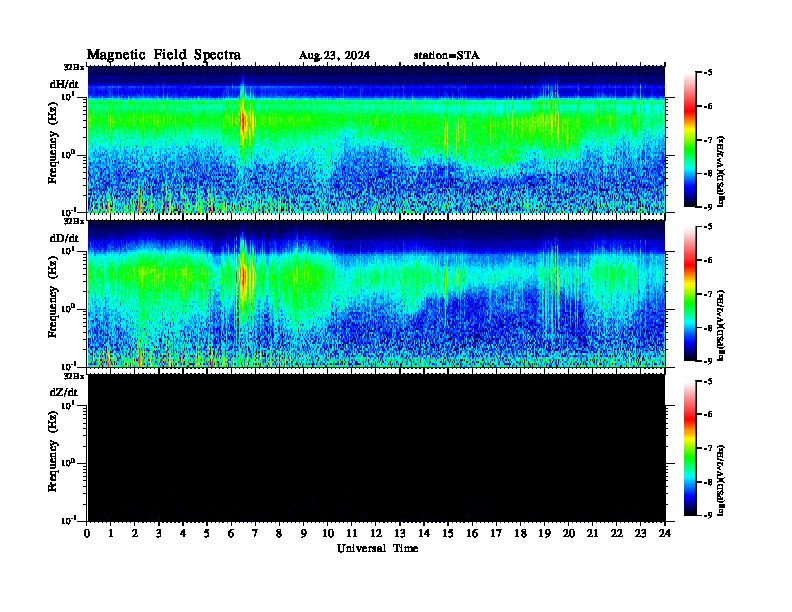
Task: Click the '12' hour tick label
Action: [376, 533]
